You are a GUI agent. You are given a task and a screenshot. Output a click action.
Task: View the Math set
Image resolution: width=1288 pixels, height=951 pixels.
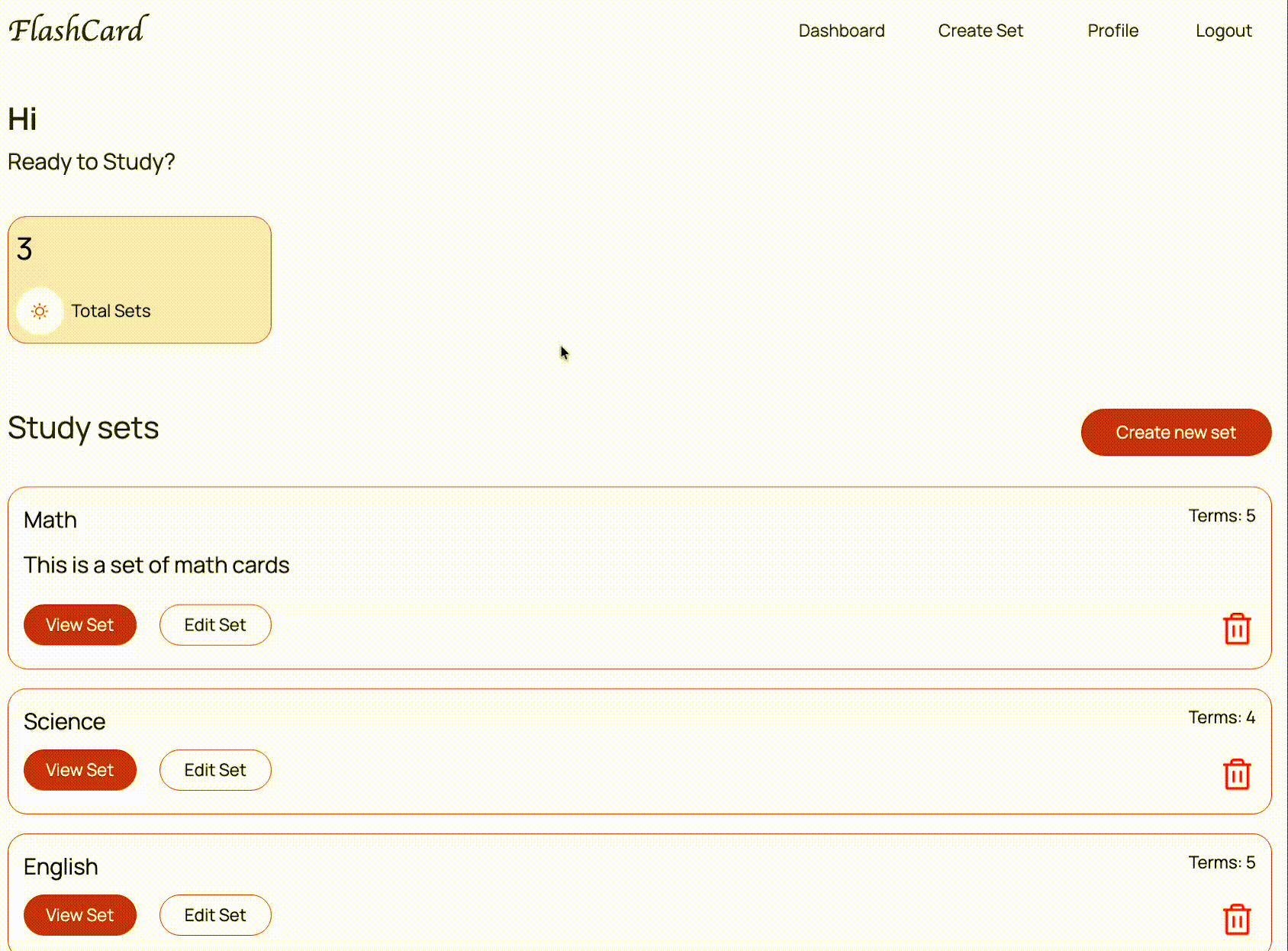[80, 625]
